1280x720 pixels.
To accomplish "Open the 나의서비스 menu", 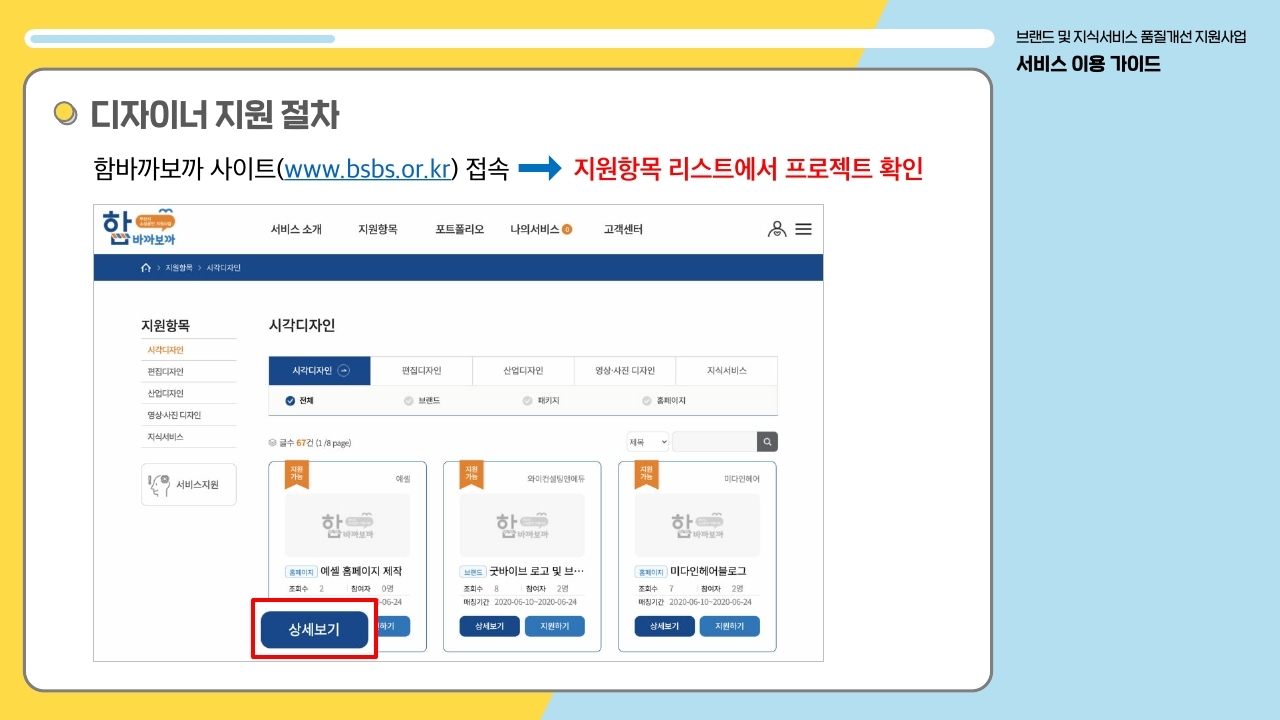I will coord(535,229).
